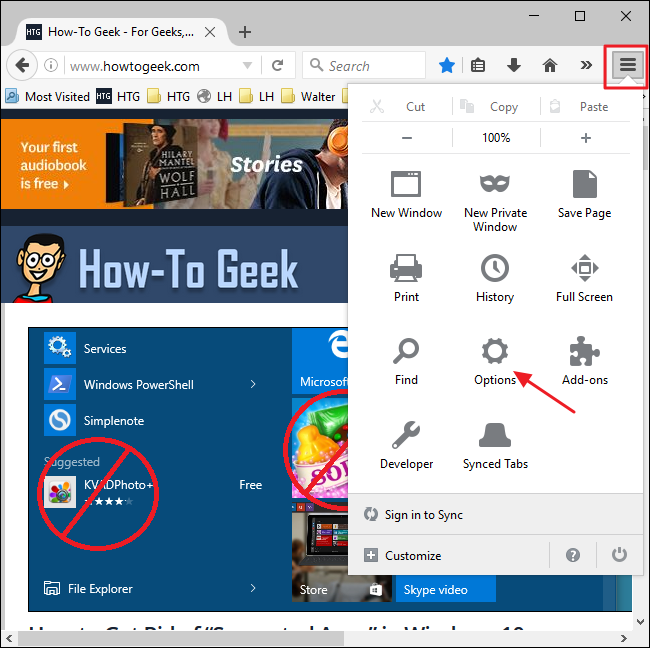Open a New Window
Viewport: 650px width, 648px height.
(x=406, y=194)
